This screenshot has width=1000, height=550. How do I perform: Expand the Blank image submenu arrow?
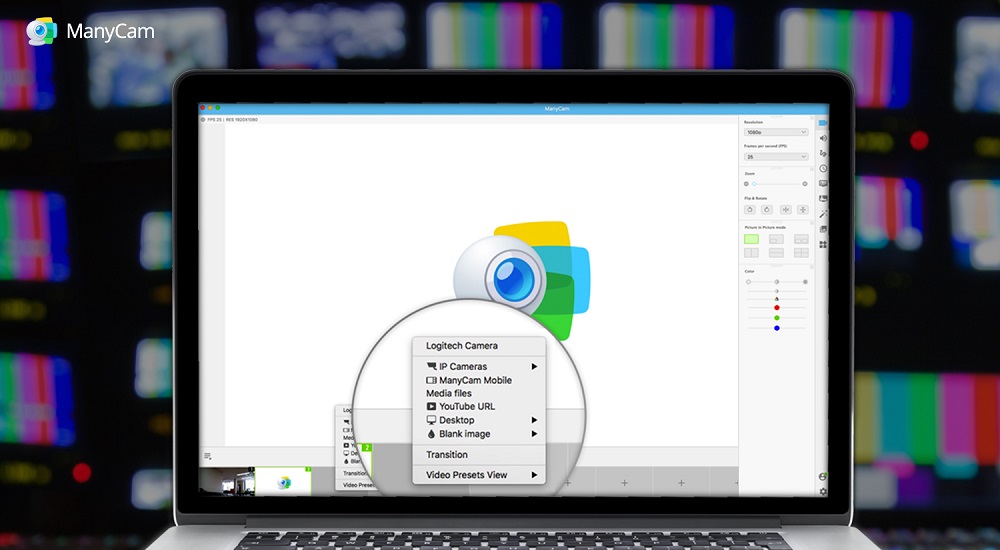coord(534,434)
